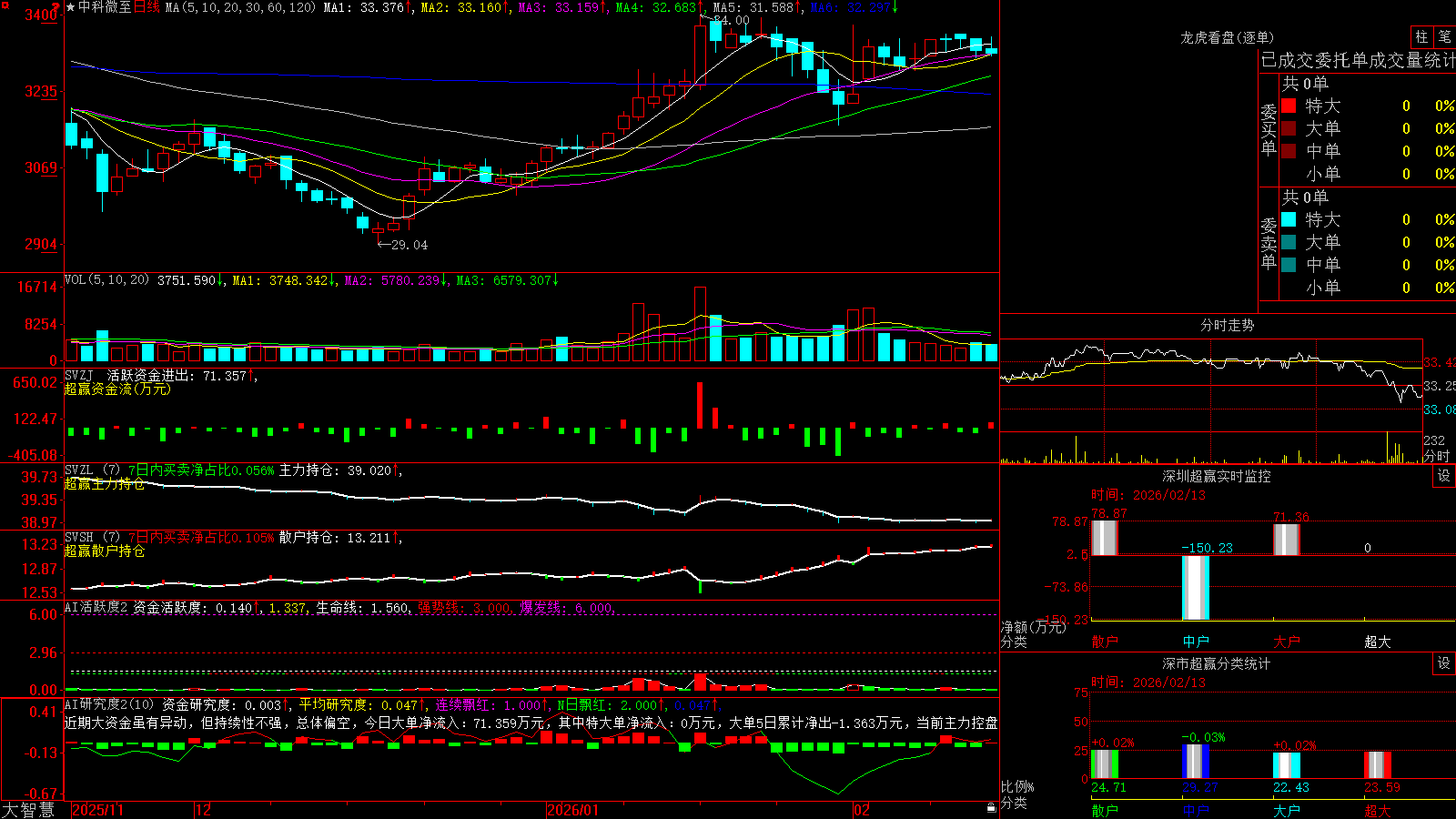Click the SVZL 主力持仓 indicator title

click(x=93, y=470)
